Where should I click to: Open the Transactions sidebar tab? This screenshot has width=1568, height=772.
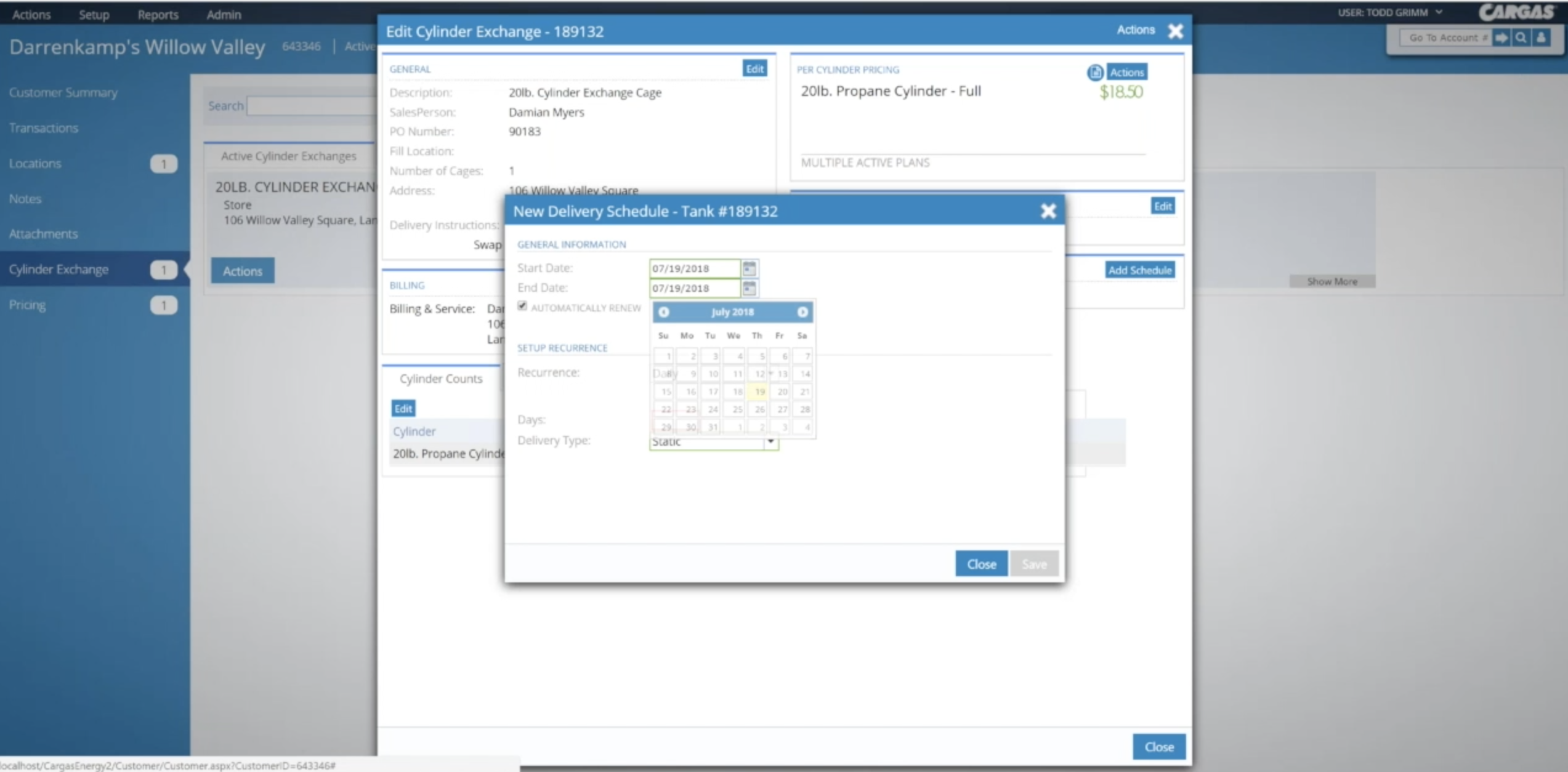click(44, 128)
